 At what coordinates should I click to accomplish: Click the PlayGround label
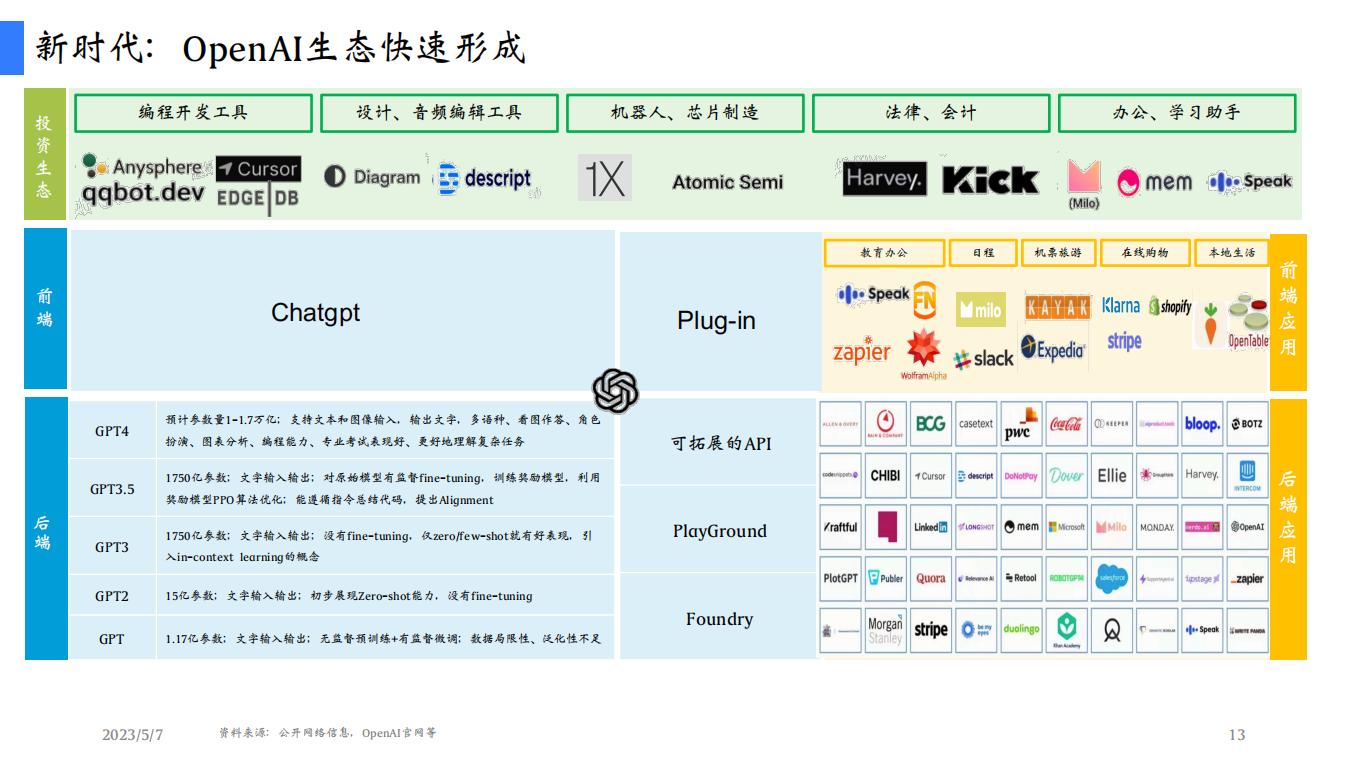pos(720,531)
